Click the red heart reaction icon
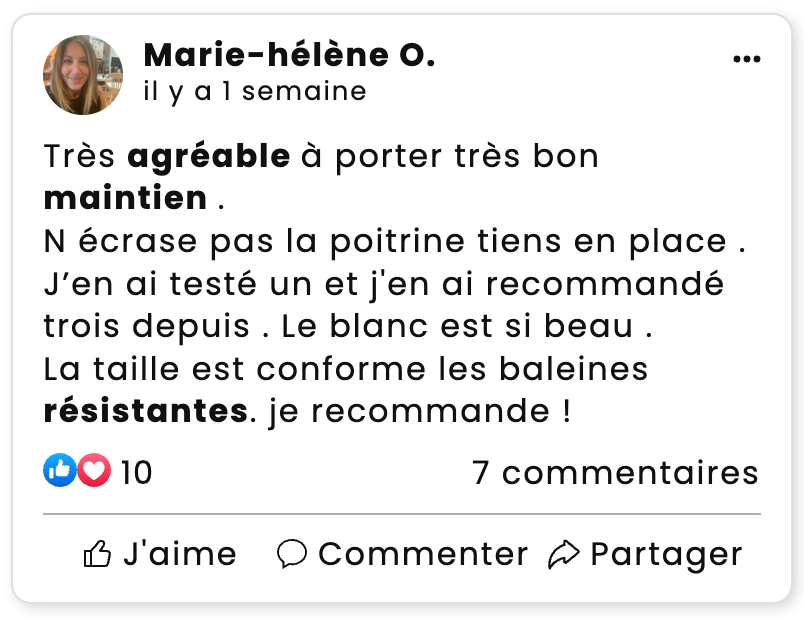Screen dimensions: 804x620 click(93, 471)
